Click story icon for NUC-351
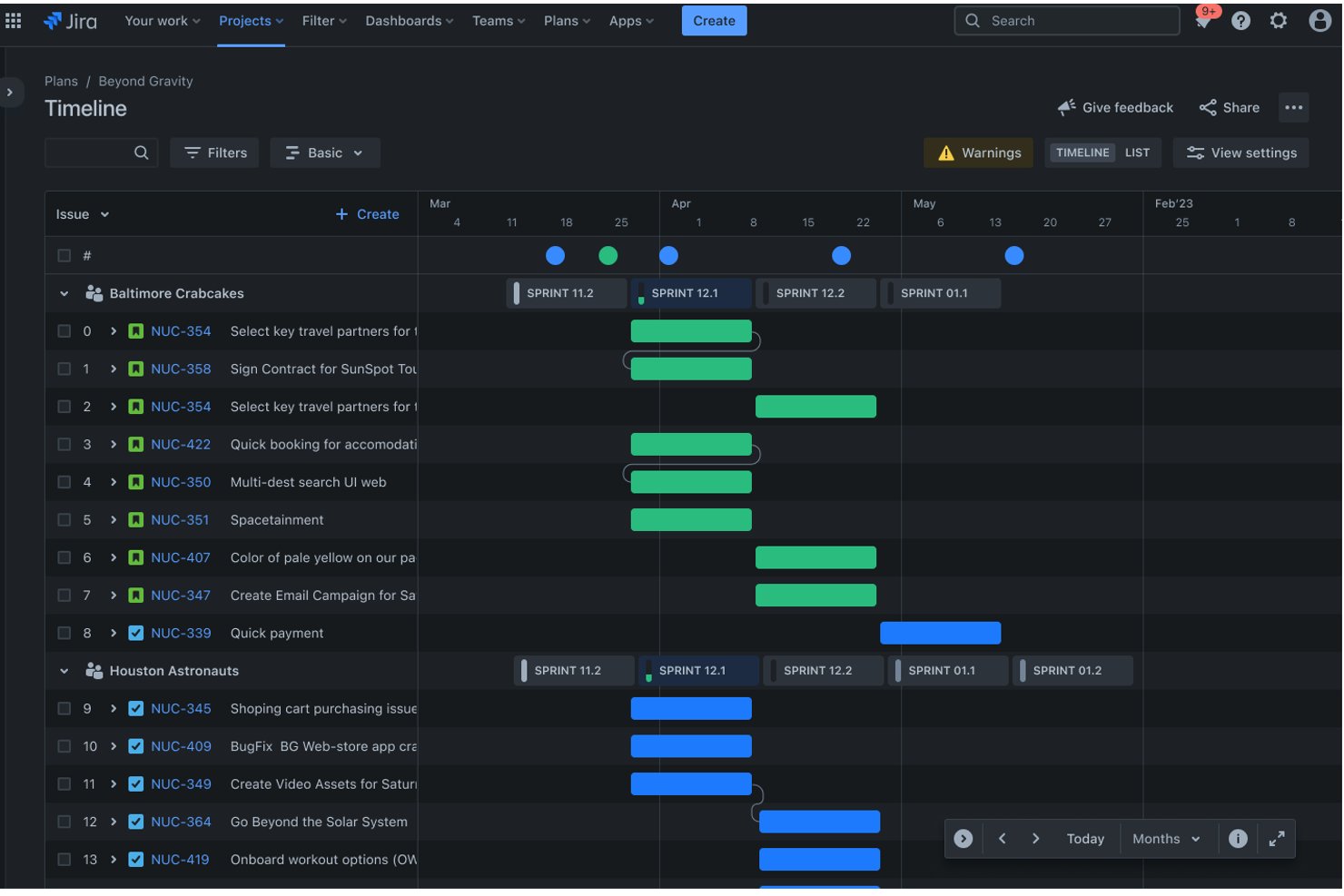Screen dimensions: 1344x896 click(x=135, y=520)
